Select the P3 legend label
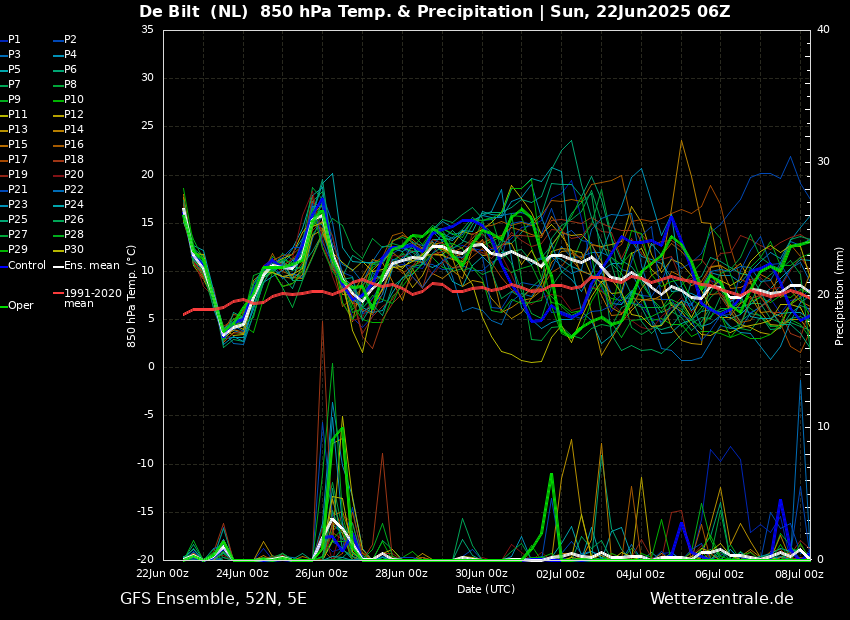The image size is (850, 620). [10, 54]
